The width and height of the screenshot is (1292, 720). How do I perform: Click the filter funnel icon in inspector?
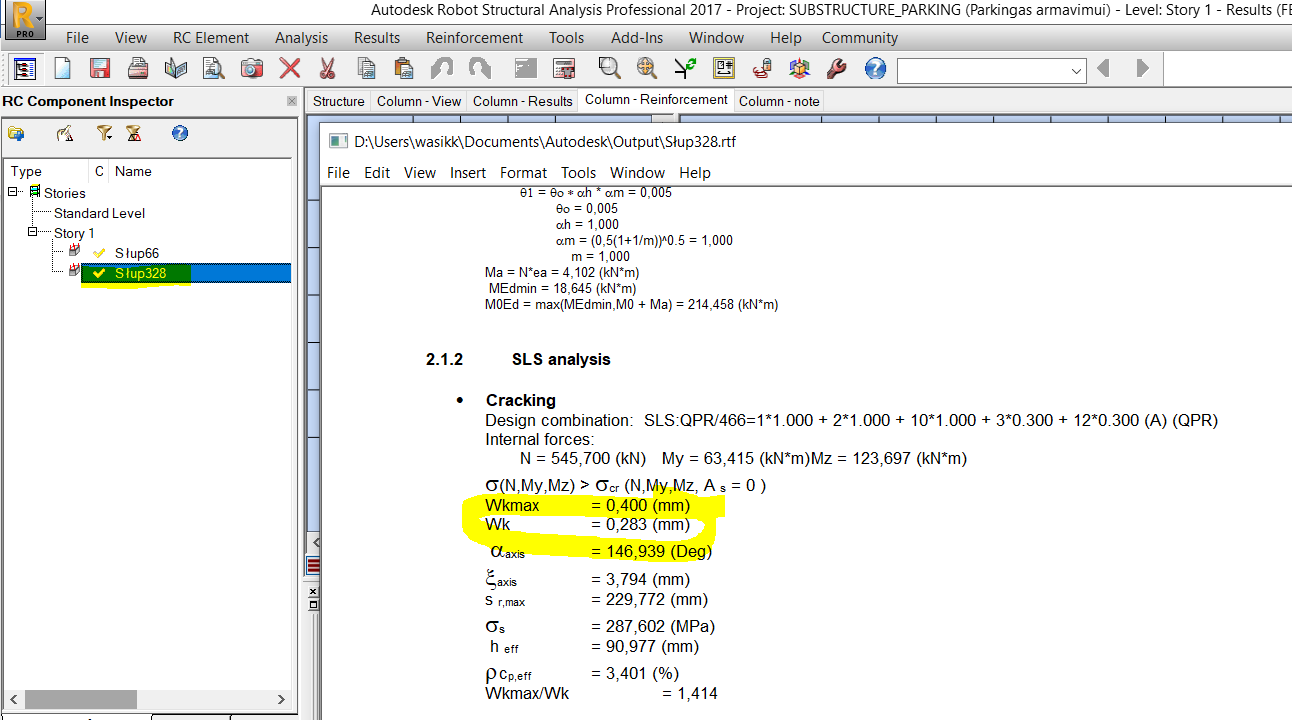coord(105,133)
